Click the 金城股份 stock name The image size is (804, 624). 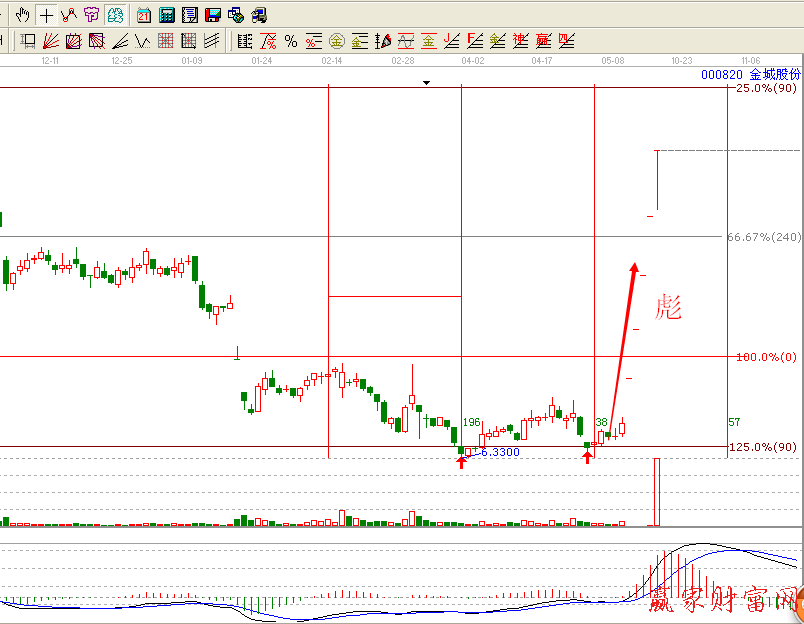tap(774, 75)
